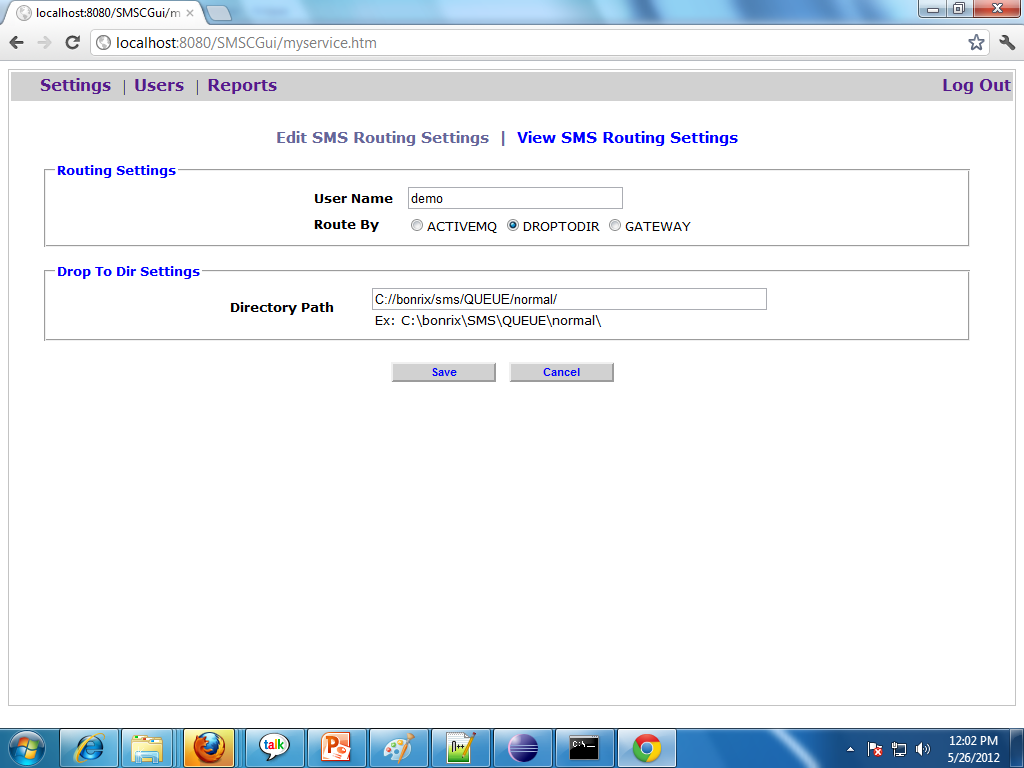This screenshot has width=1024, height=768.
Task: Launch Firefox from the taskbar
Action: coord(209,747)
